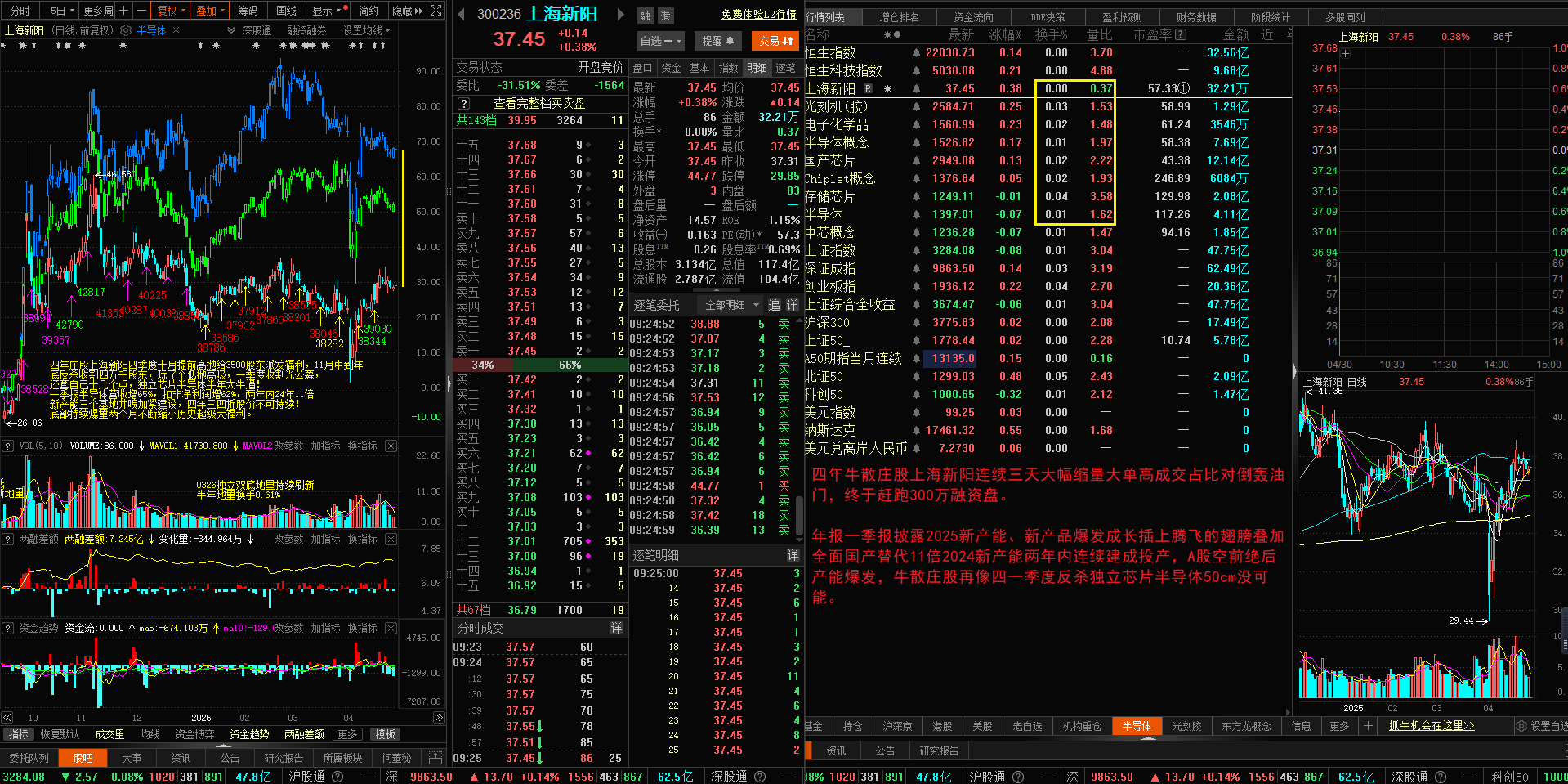Open 逐笔委托 detail 详 icon
The image size is (1568, 784).
[792, 305]
